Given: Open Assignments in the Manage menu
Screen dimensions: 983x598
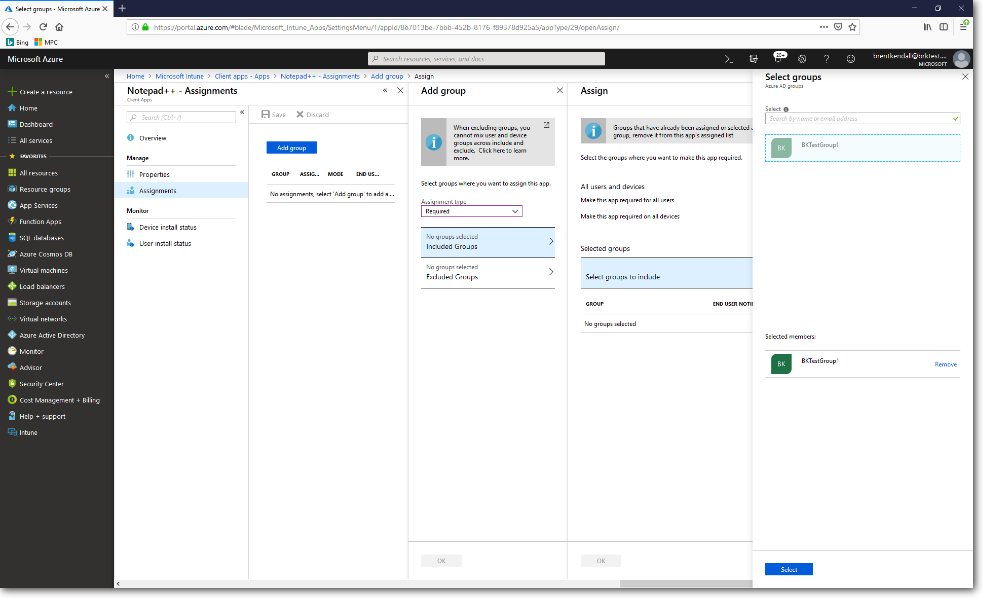Looking at the screenshot, I should tap(157, 190).
